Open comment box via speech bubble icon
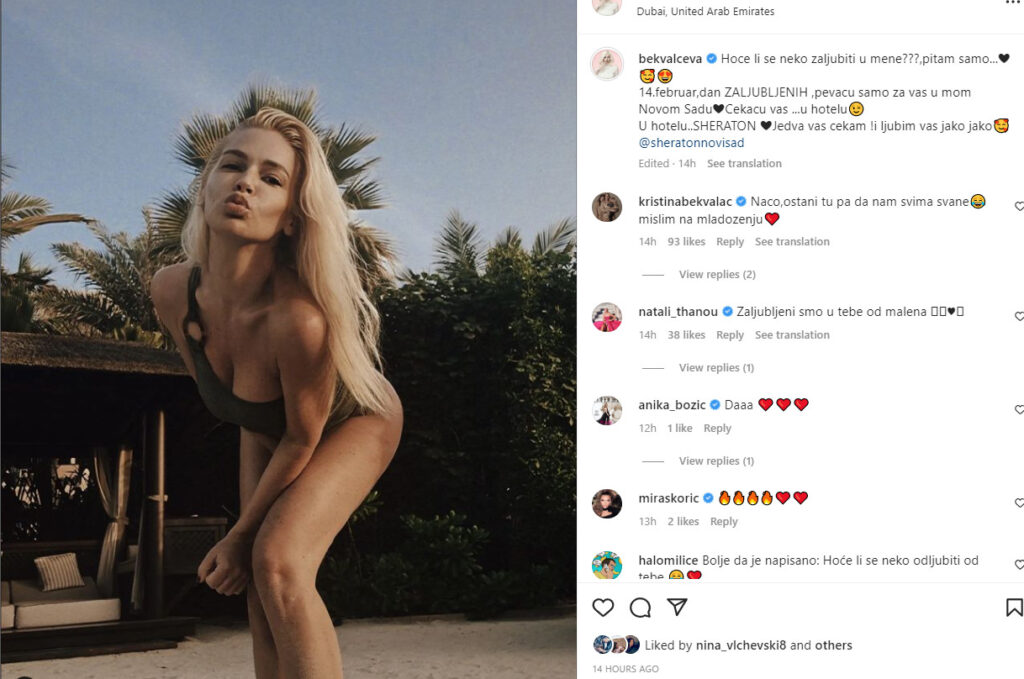 pos(640,608)
